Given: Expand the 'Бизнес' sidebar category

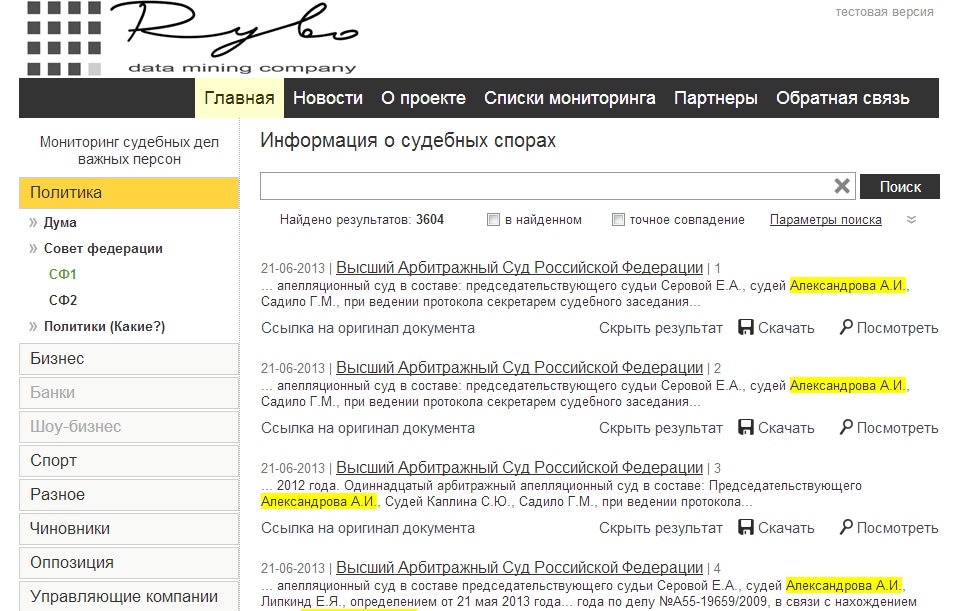Looking at the screenshot, I should click(x=128, y=359).
